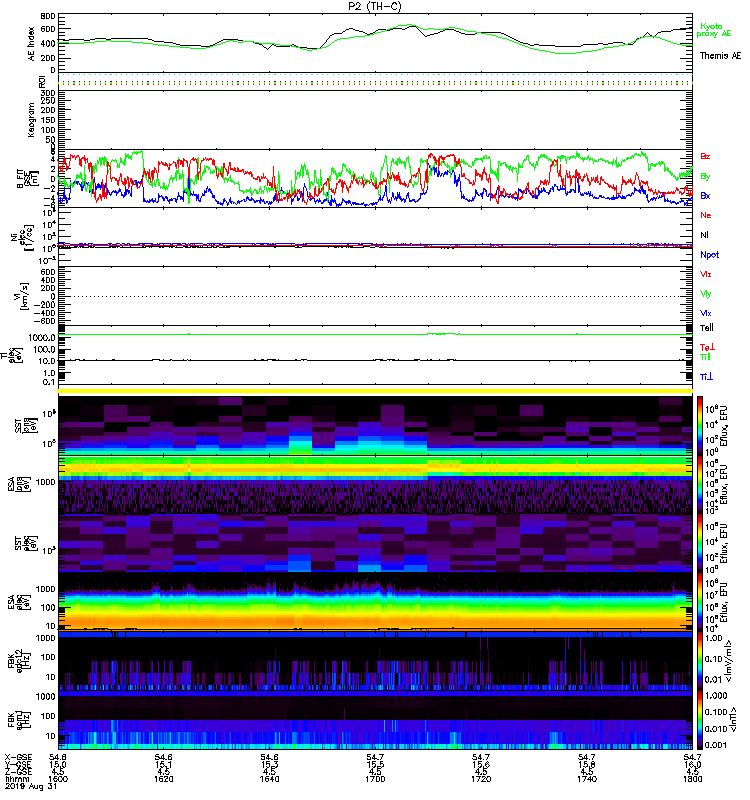The image size is (750, 800).
Task: Select the red "Ne" legend label
Action: pyautogui.click(x=706, y=215)
